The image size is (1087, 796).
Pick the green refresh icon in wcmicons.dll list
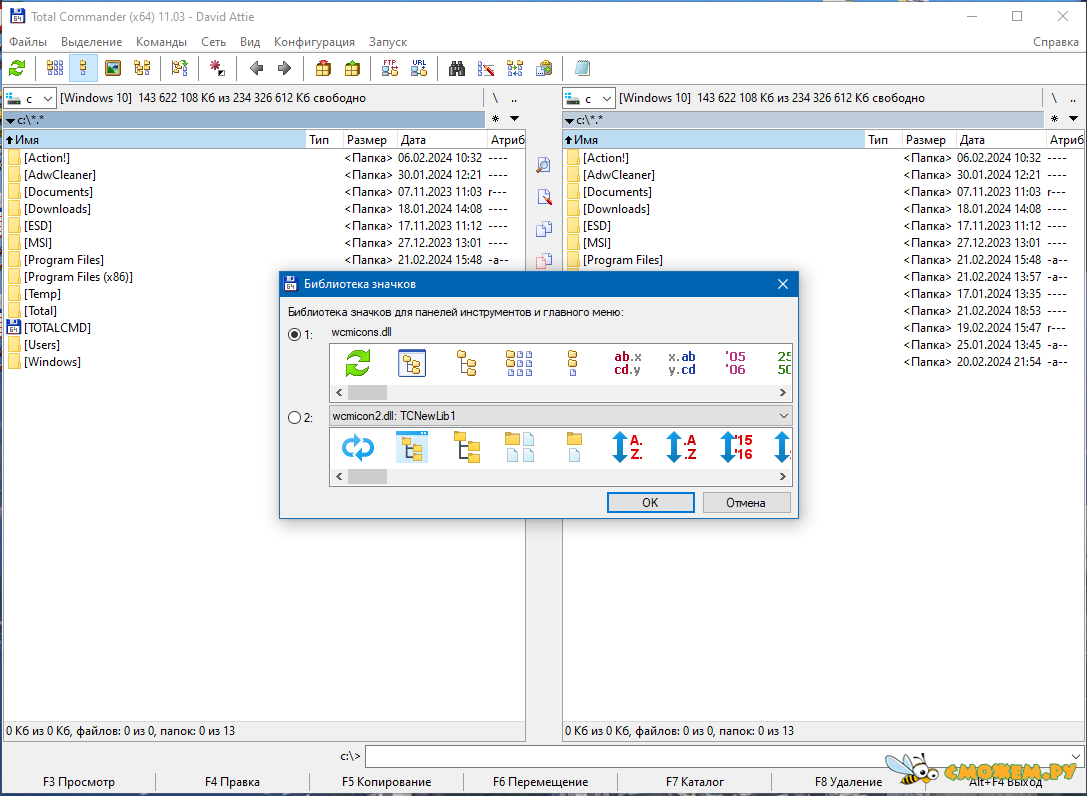pos(358,363)
